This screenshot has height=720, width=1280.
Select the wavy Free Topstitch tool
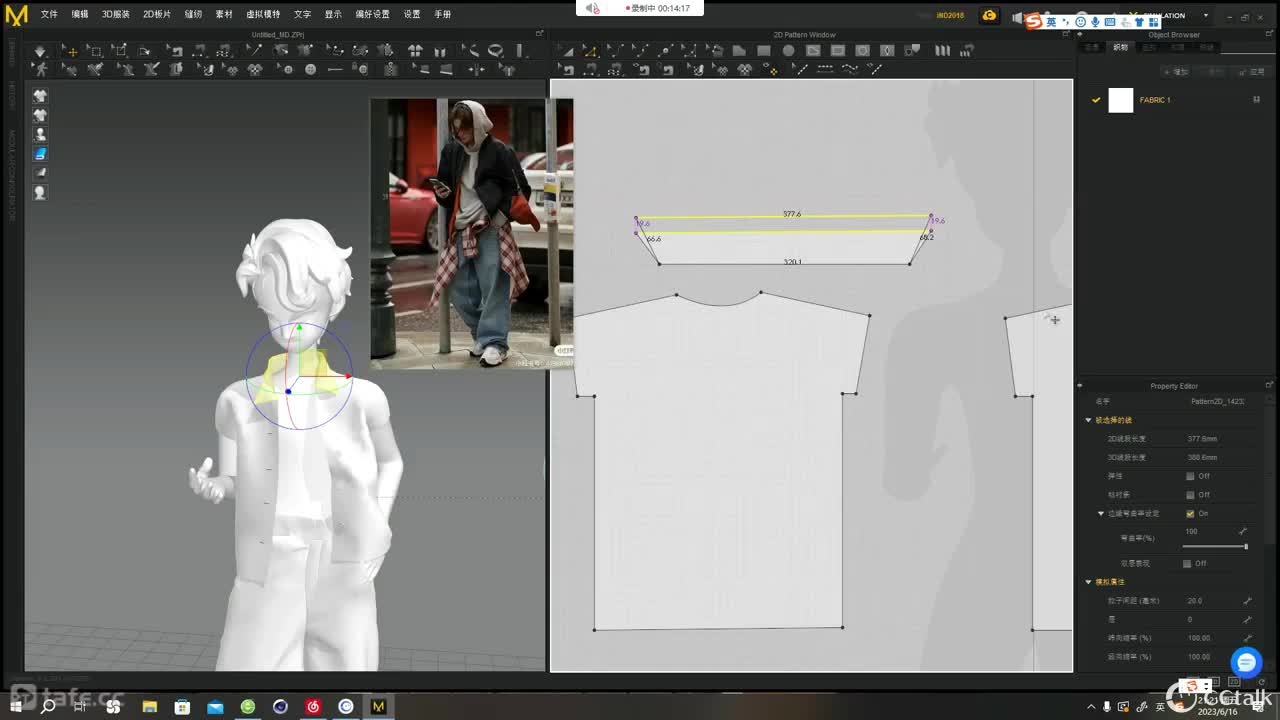(850, 69)
